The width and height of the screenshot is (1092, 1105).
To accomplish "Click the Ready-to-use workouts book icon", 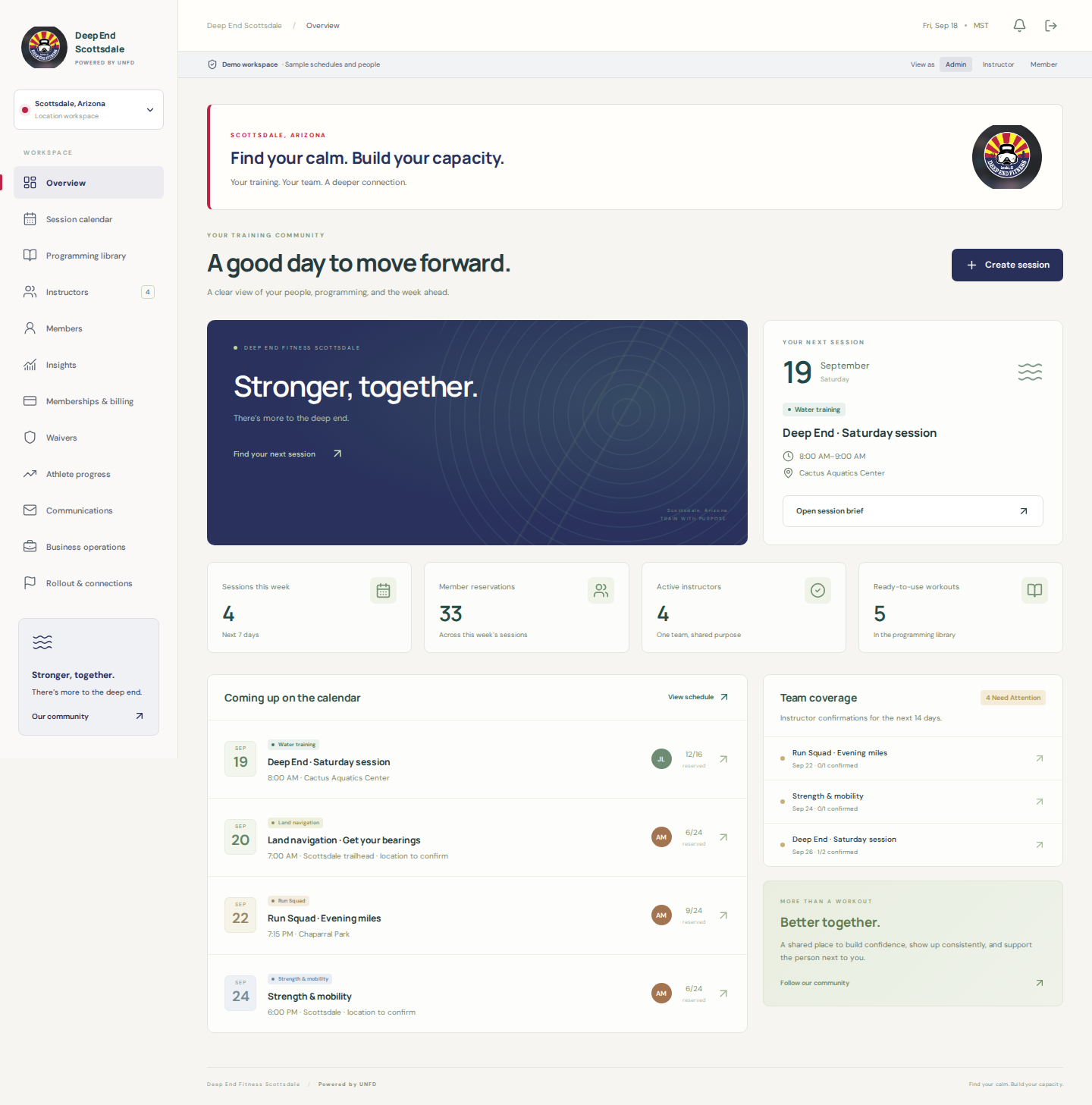I will (1034, 591).
